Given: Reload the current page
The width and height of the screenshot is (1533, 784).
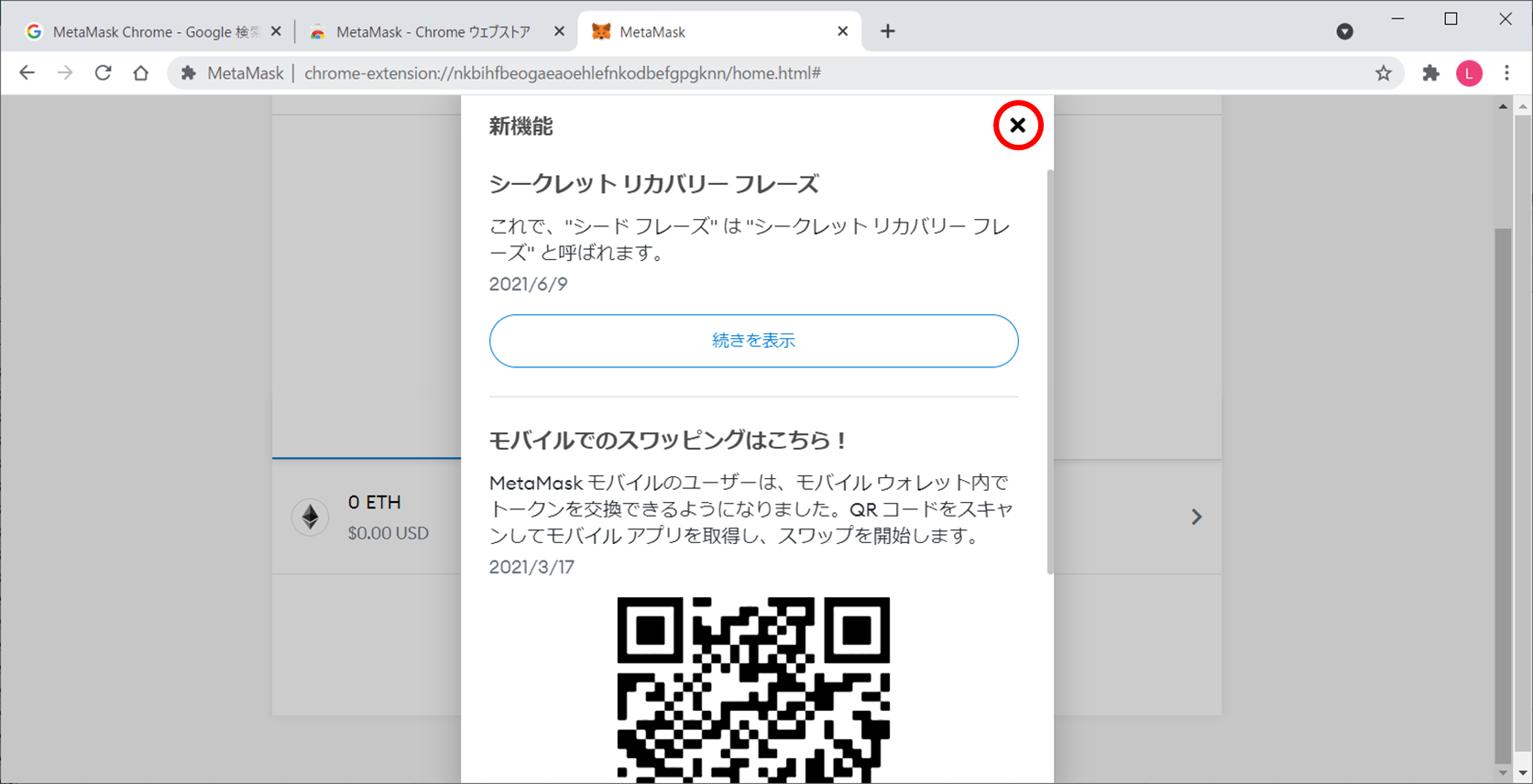Looking at the screenshot, I should [103, 73].
